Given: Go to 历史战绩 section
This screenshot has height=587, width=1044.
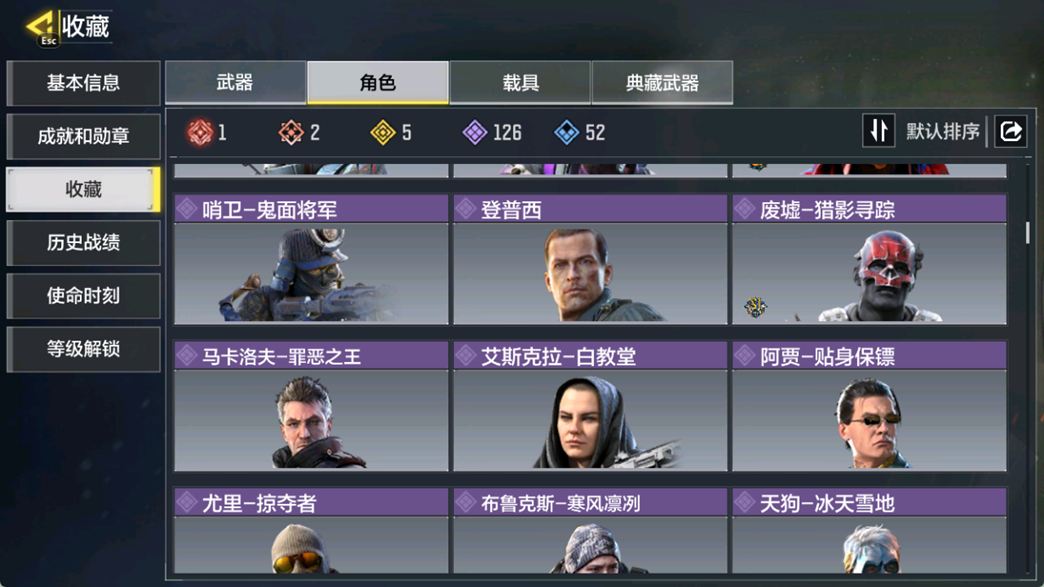Looking at the screenshot, I should pyautogui.click(x=83, y=242).
